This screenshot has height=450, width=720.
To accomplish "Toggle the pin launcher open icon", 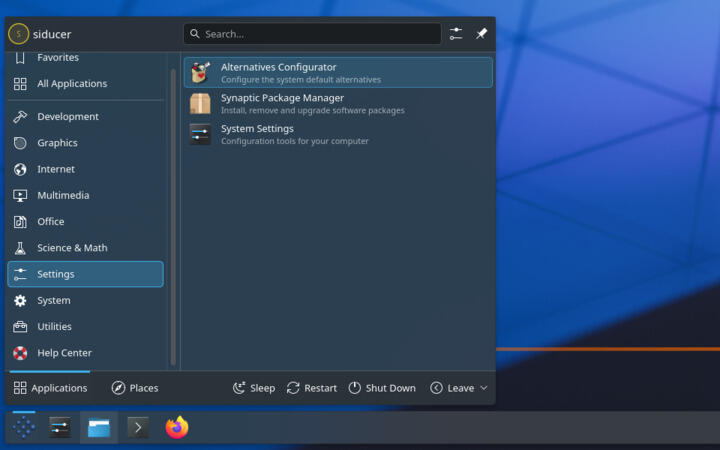I will point(481,34).
